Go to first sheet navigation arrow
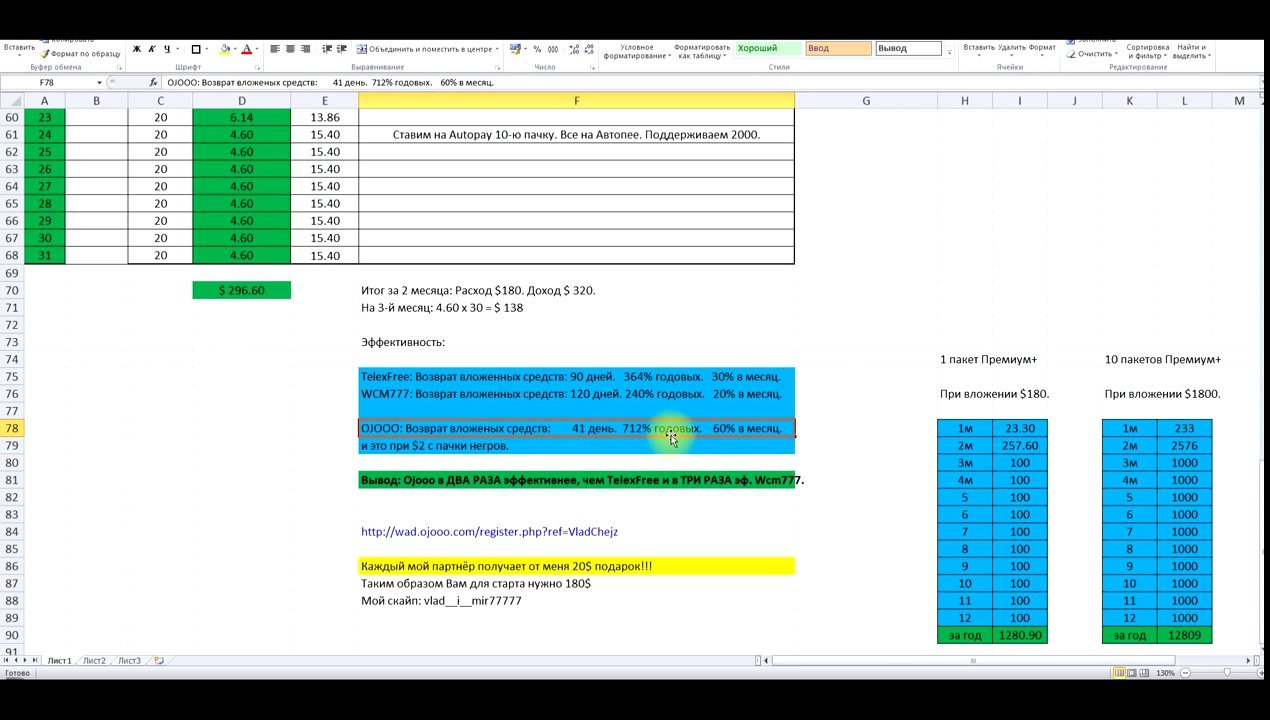This screenshot has width=1270, height=720. (6, 661)
